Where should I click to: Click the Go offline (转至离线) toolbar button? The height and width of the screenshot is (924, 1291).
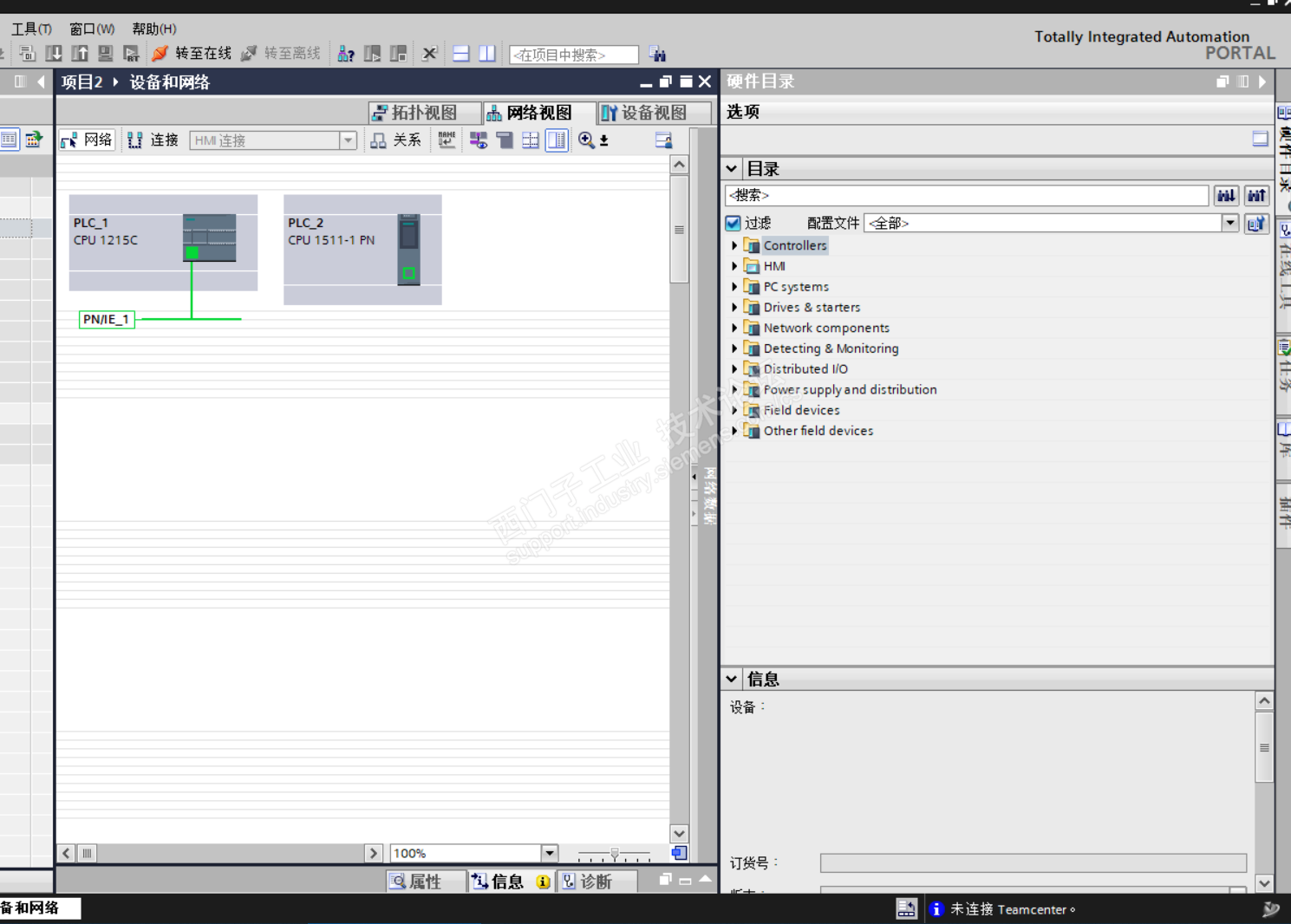pos(281,54)
